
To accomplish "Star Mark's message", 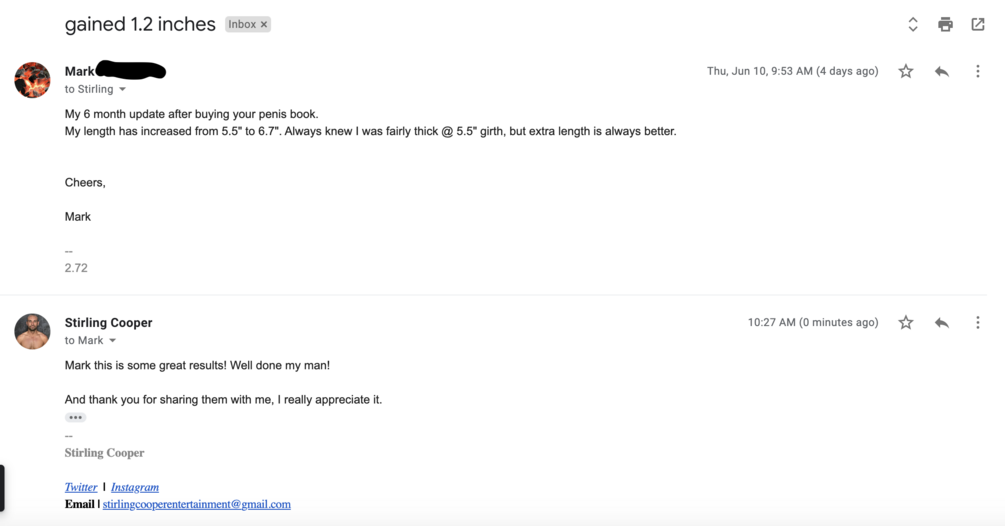I will 906,71.
